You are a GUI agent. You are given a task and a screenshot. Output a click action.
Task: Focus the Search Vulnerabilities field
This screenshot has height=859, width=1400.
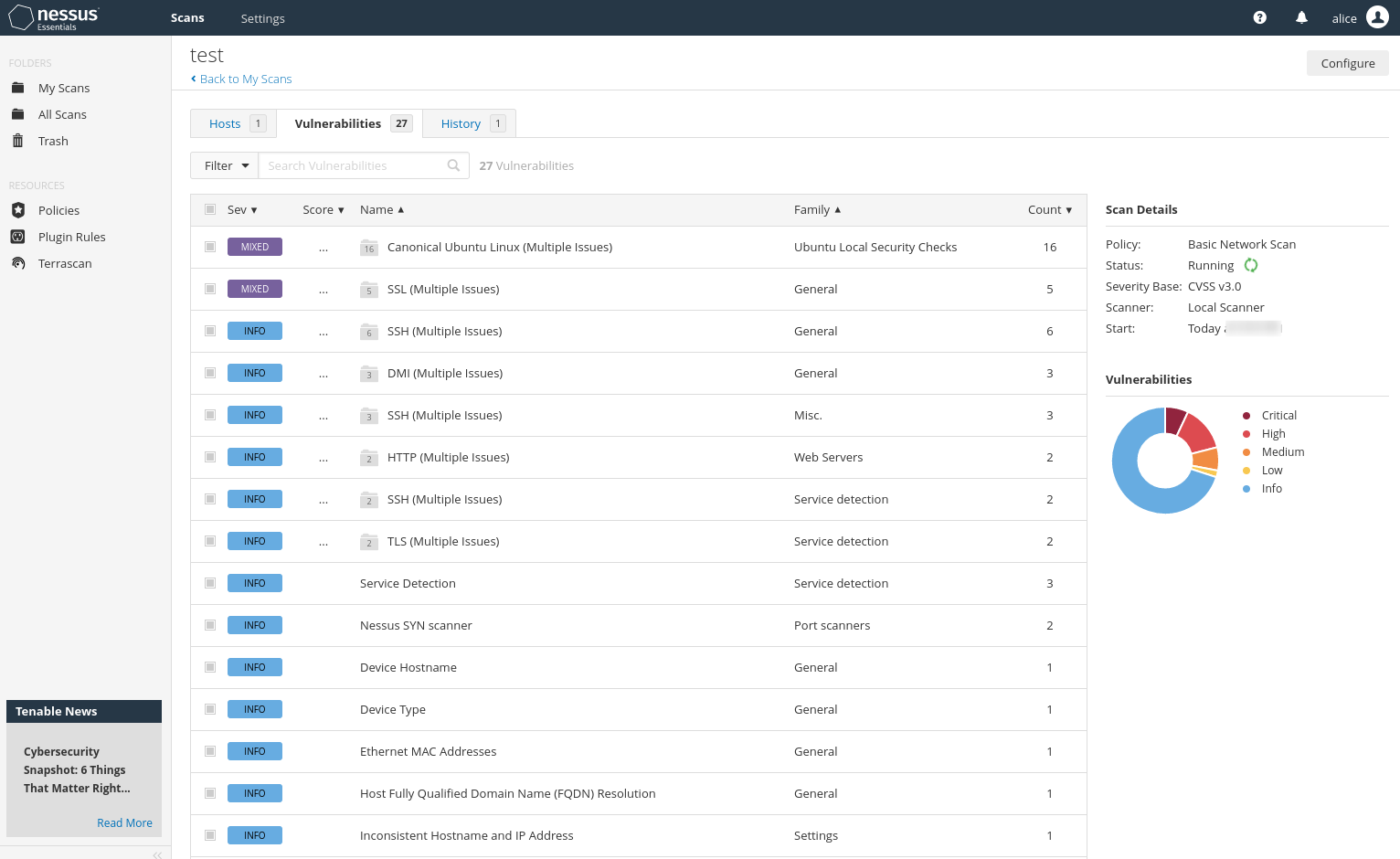(x=364, y=165)
